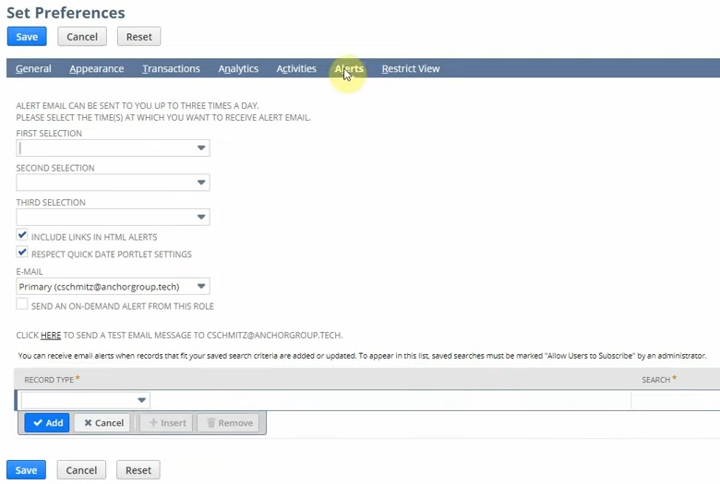Click the bottom Reset button
The image size is (720, 484).
click(138, 470)
